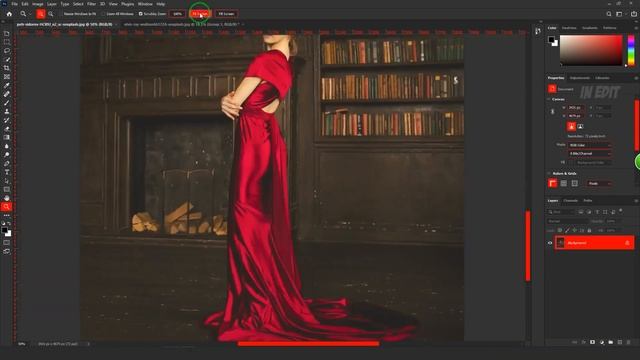This screenshot has width=640, height=360.
Task: Click the Fill Screen button
Action: [x=226, y=14]
